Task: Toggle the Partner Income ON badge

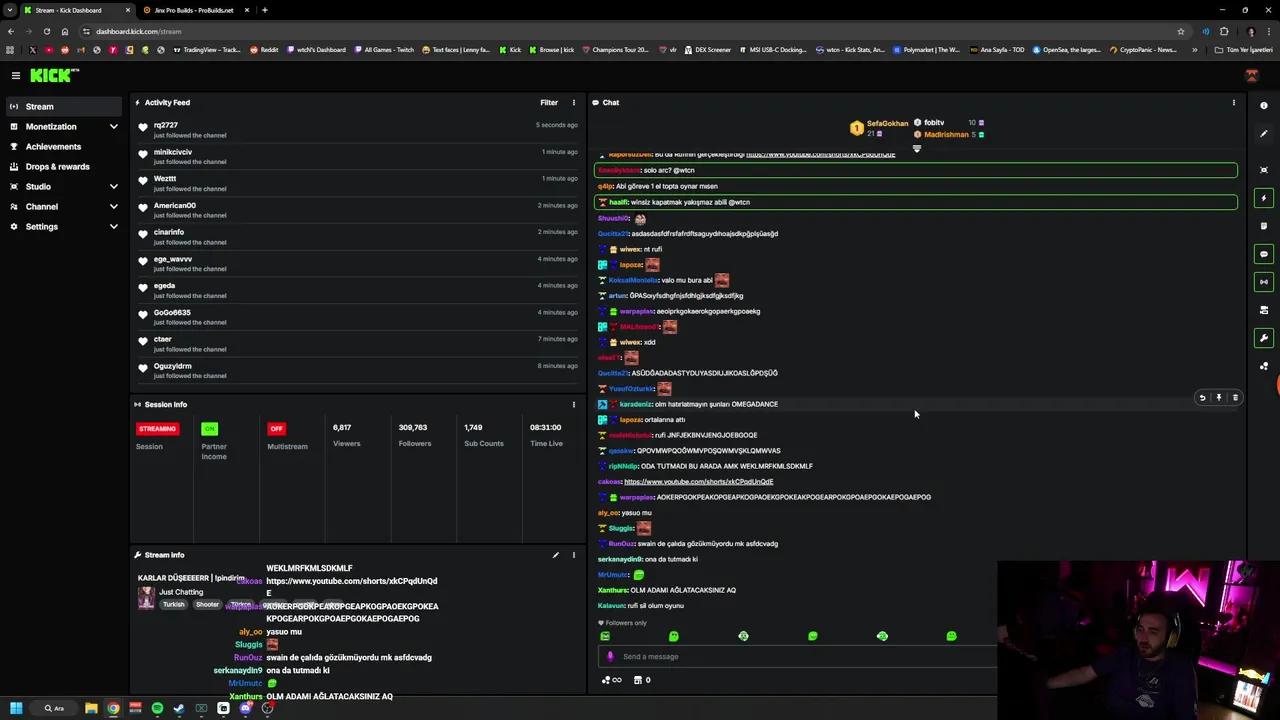Action: (x=209, y=428)
